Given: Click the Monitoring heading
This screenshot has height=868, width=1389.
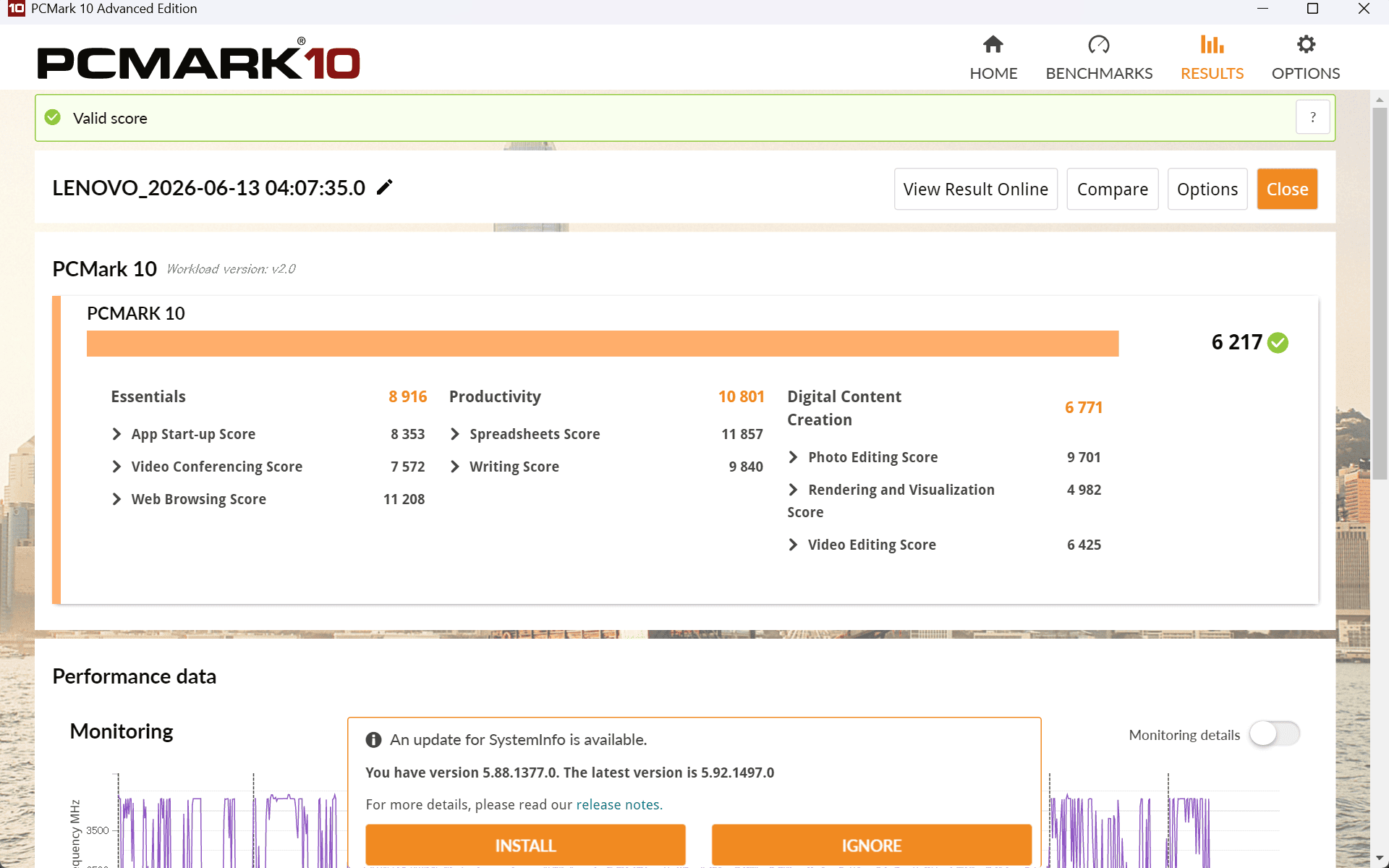Looking at the screenshot, I should pos(122,731).
